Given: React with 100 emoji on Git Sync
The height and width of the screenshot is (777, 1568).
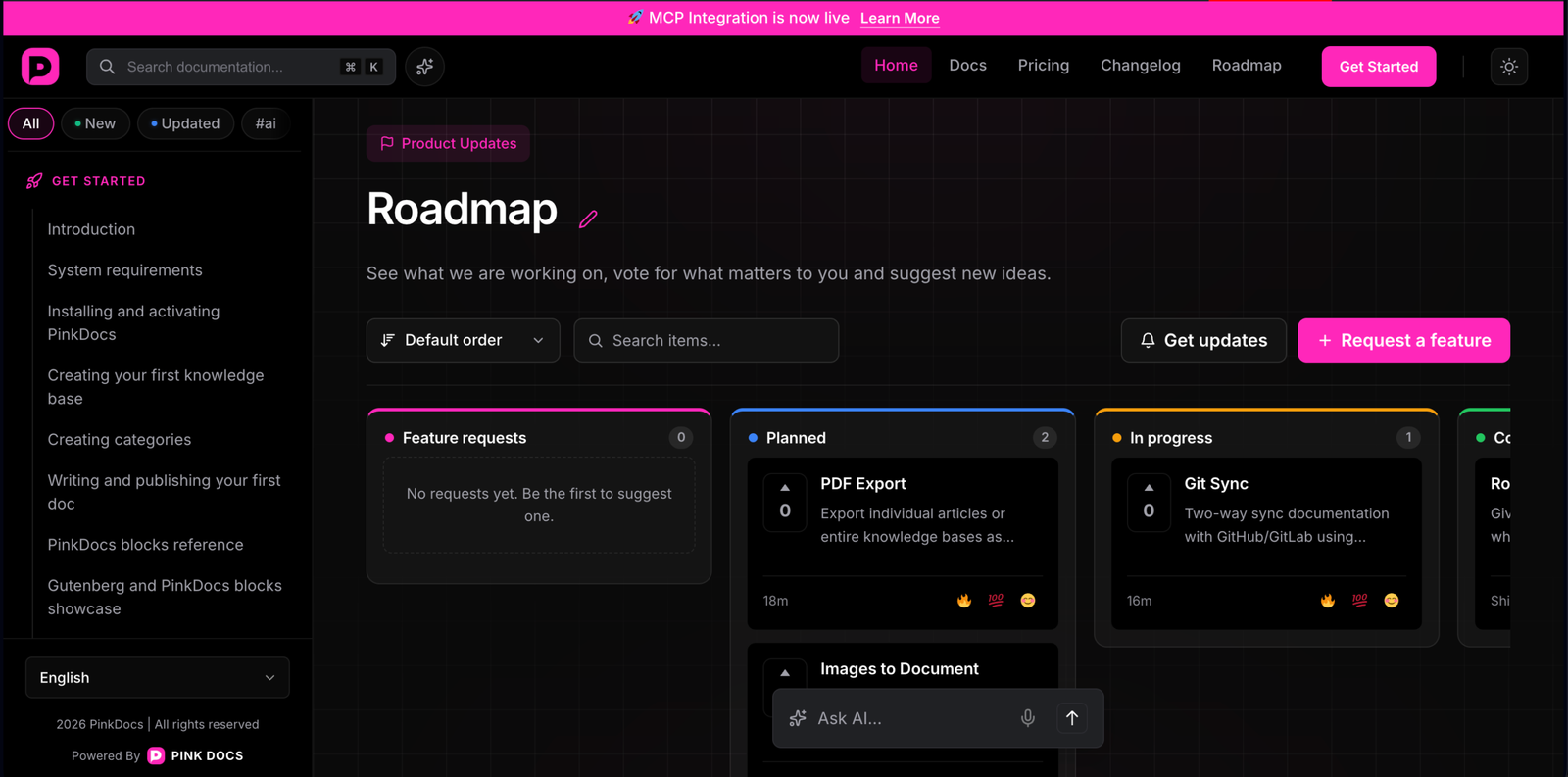Looking at the screenshot, I should (x=1359, y=601).
